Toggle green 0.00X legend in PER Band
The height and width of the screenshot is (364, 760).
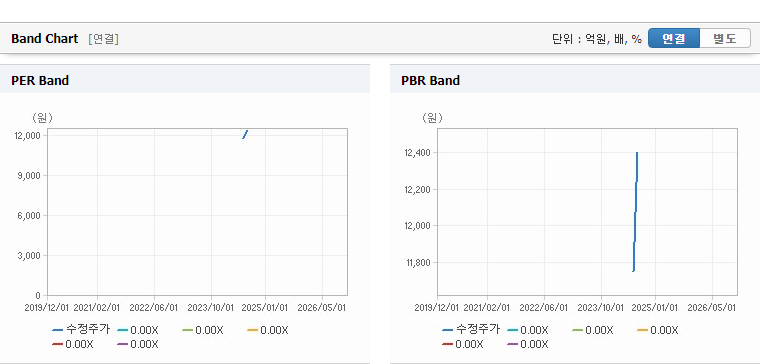[x=203, y=330]
